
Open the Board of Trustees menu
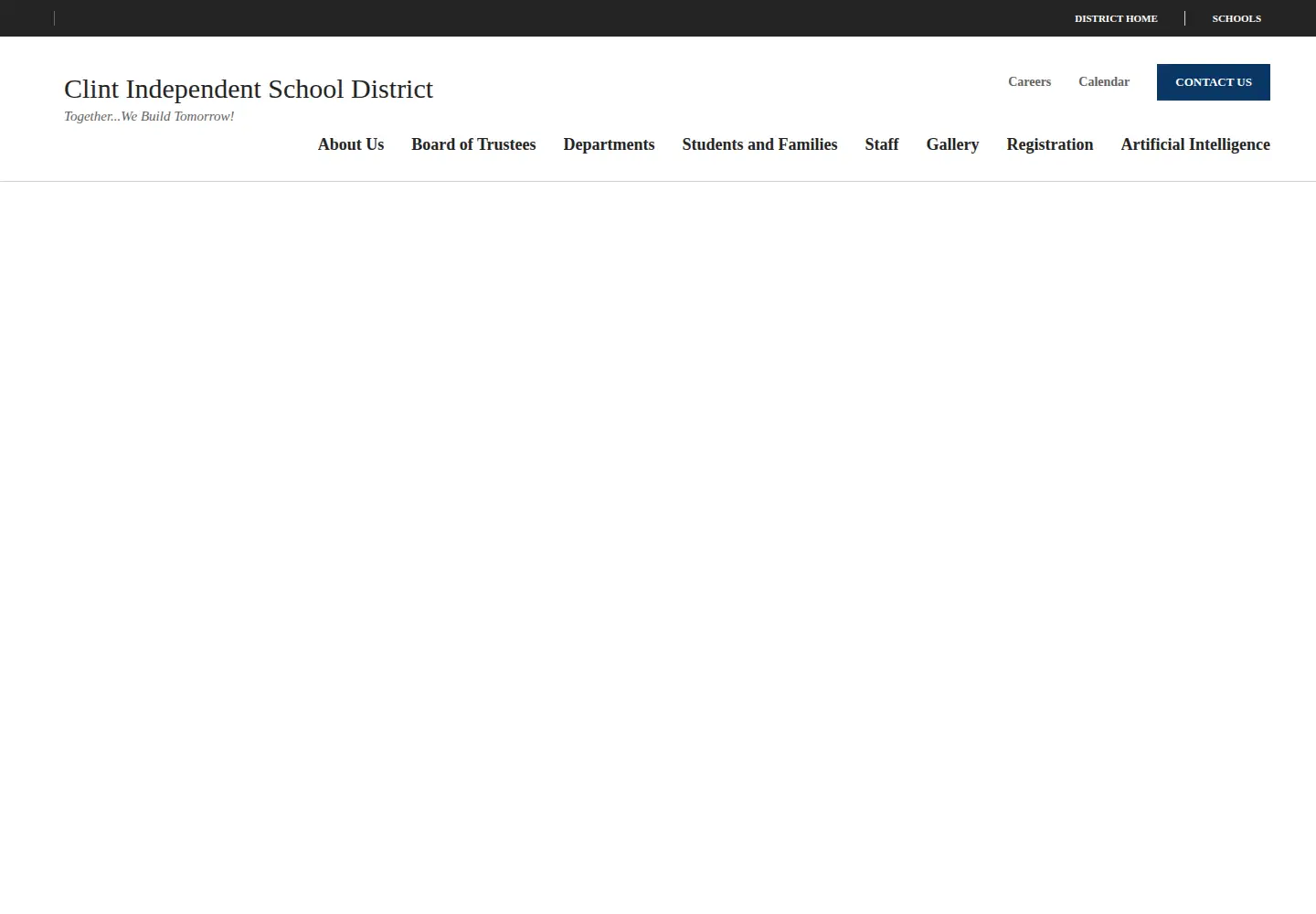(x=473, y=144)
